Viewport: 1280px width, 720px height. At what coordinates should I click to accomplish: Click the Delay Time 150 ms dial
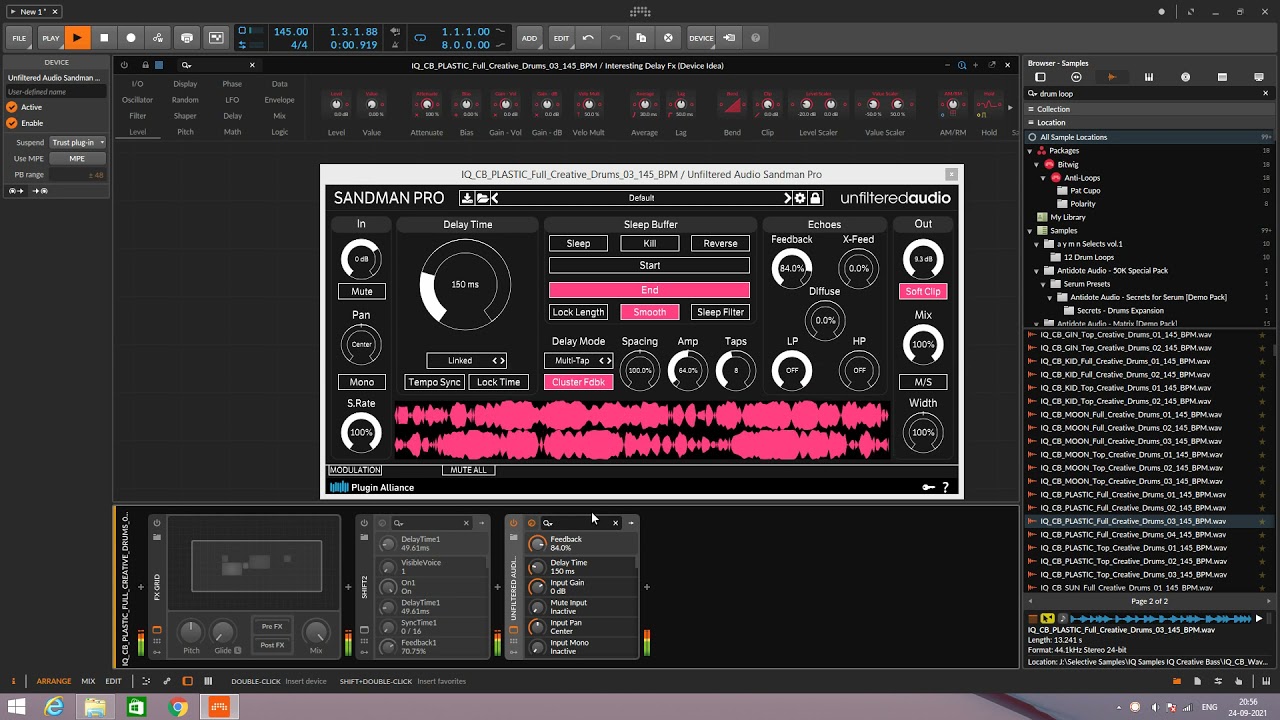click(x=465, y=285)
